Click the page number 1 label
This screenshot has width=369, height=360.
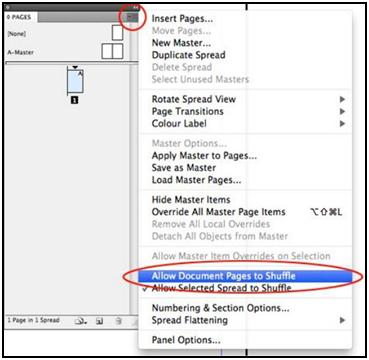click(x=75, y=100)
